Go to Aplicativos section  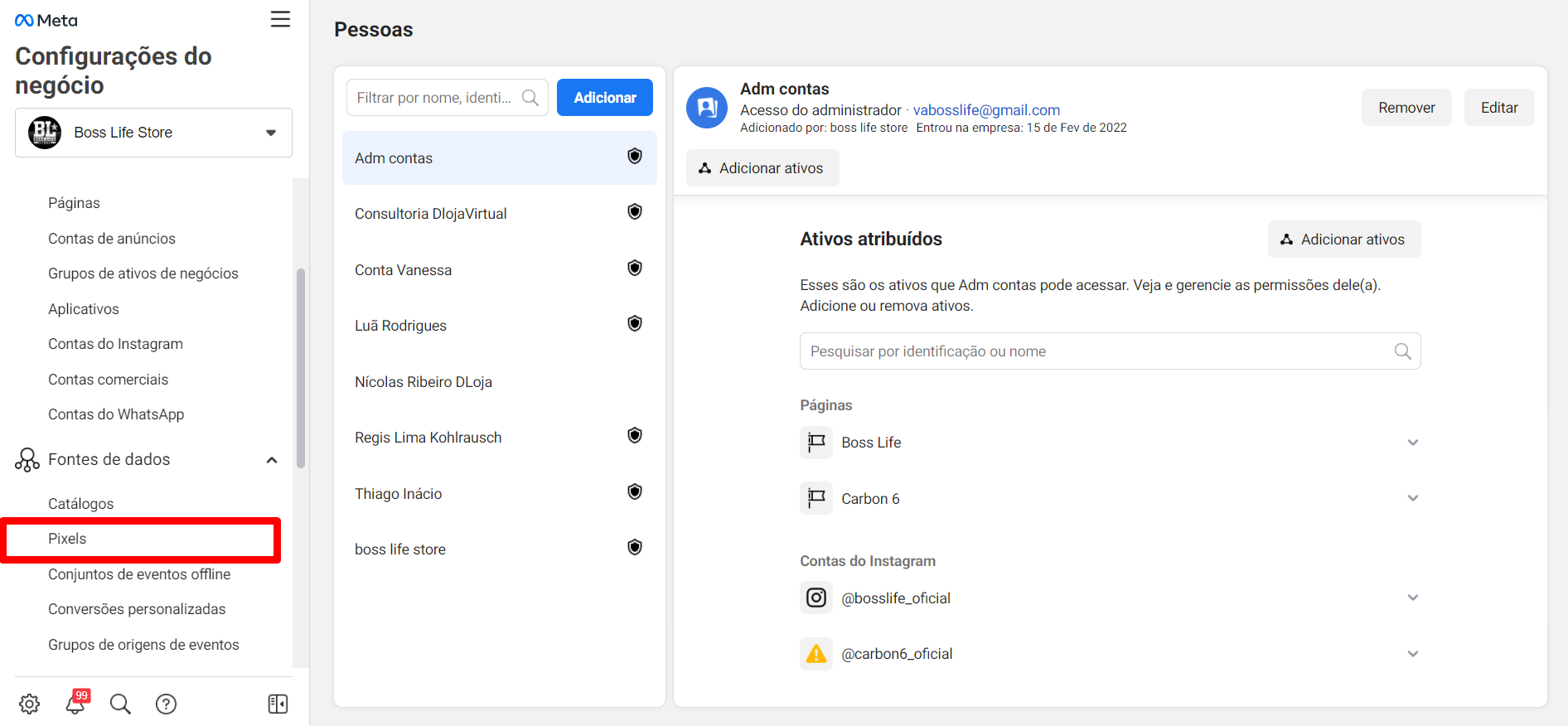click(x=84, y=309)
